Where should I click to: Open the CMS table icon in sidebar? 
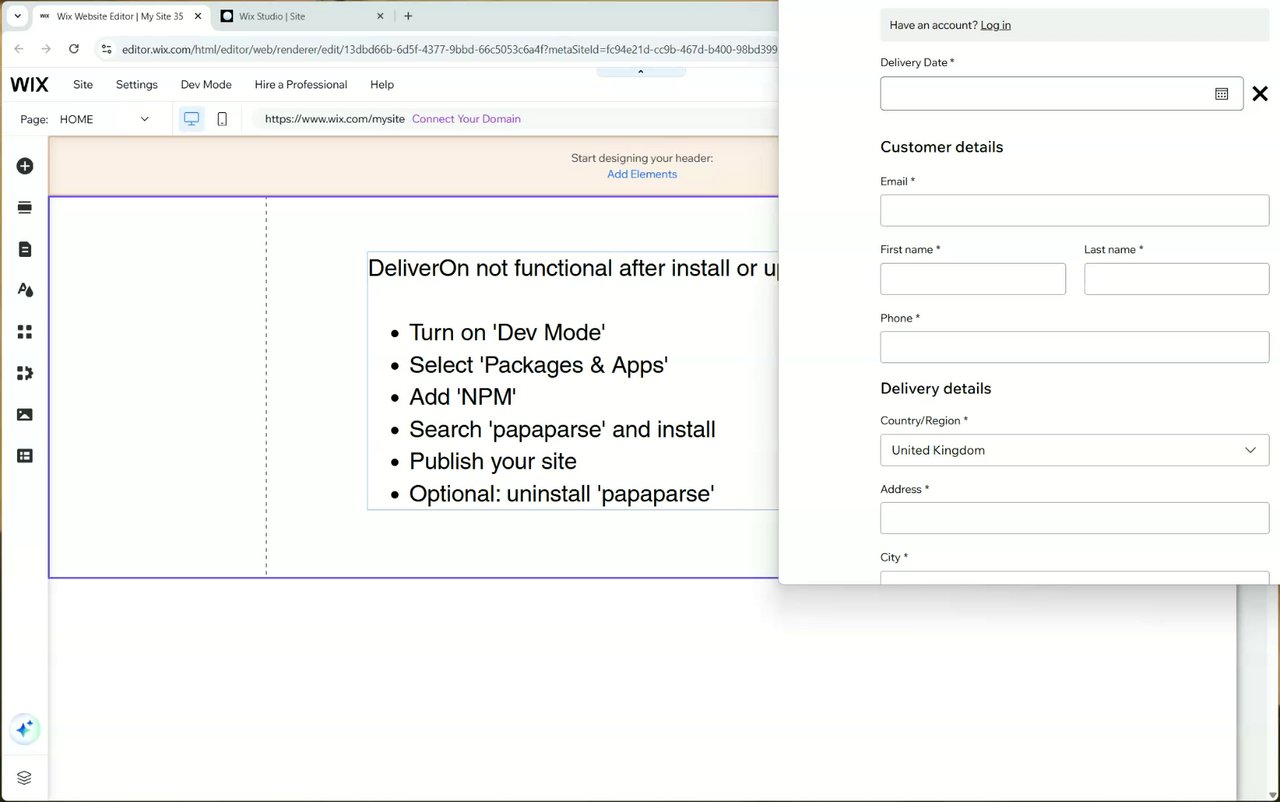point(25,455)
